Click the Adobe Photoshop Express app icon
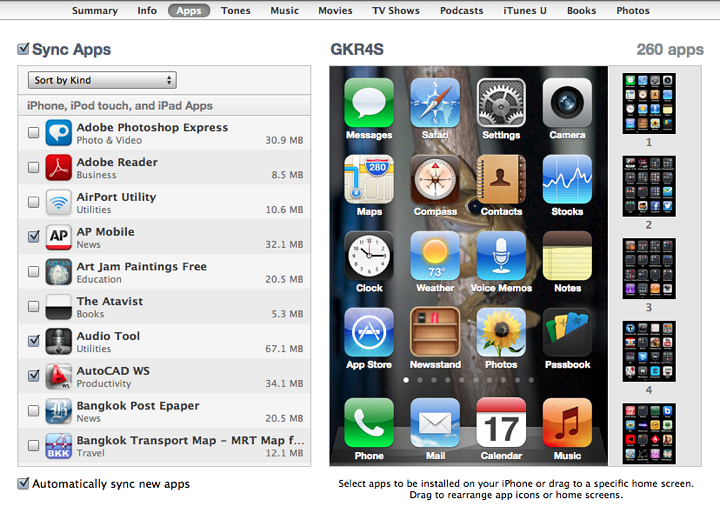The width and height of the screenshot is (720, 520). (x=58, y=133)
